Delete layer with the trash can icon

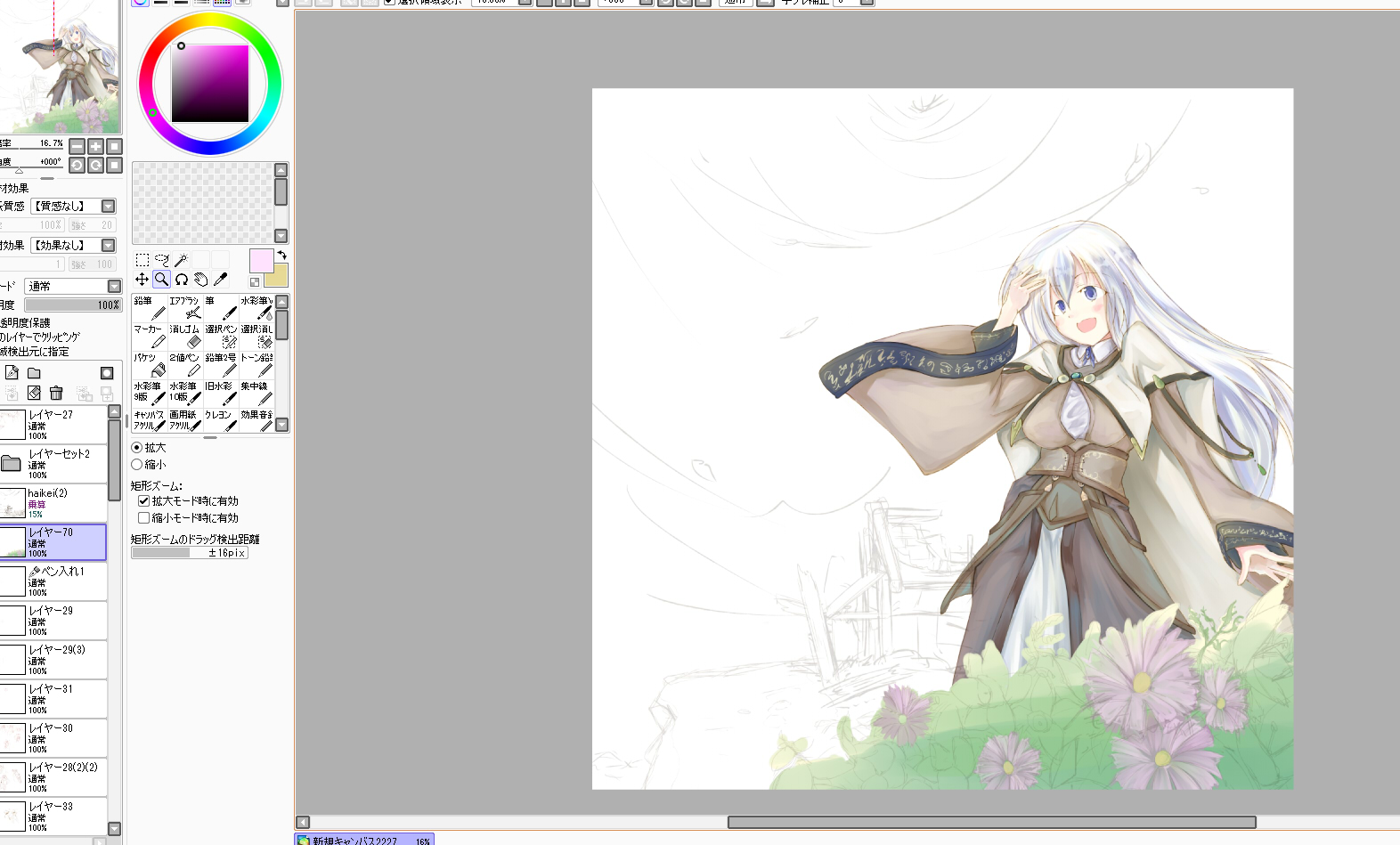(x=56, y=393)
